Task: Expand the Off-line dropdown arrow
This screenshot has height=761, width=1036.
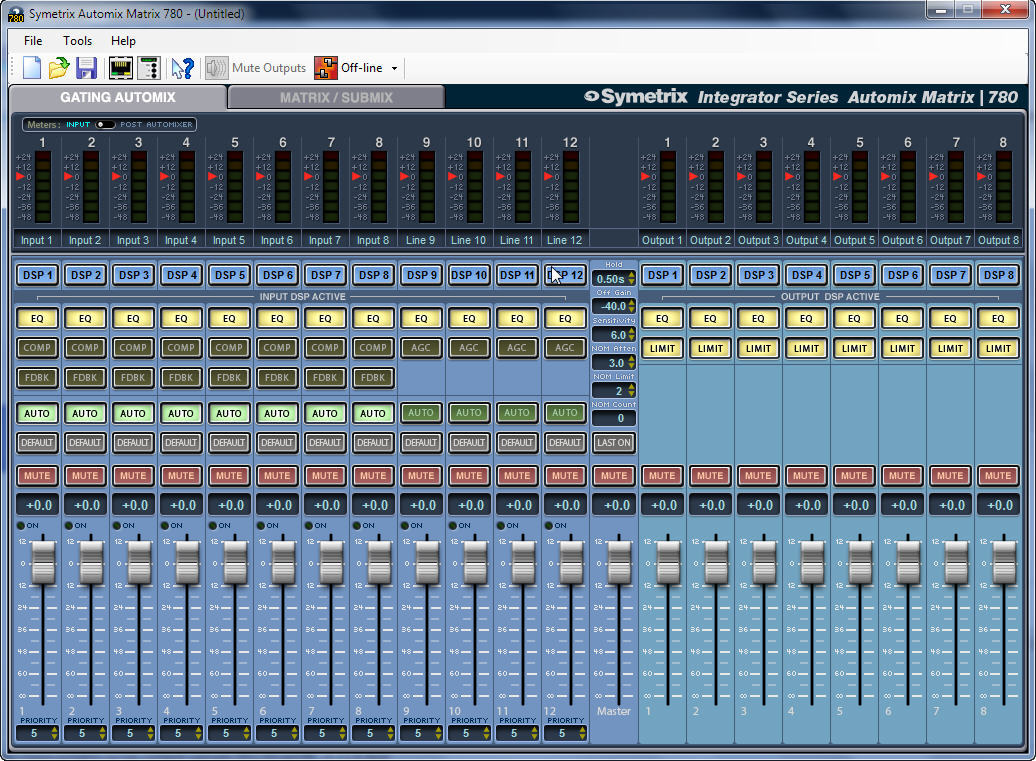Action: pos(394,68)
